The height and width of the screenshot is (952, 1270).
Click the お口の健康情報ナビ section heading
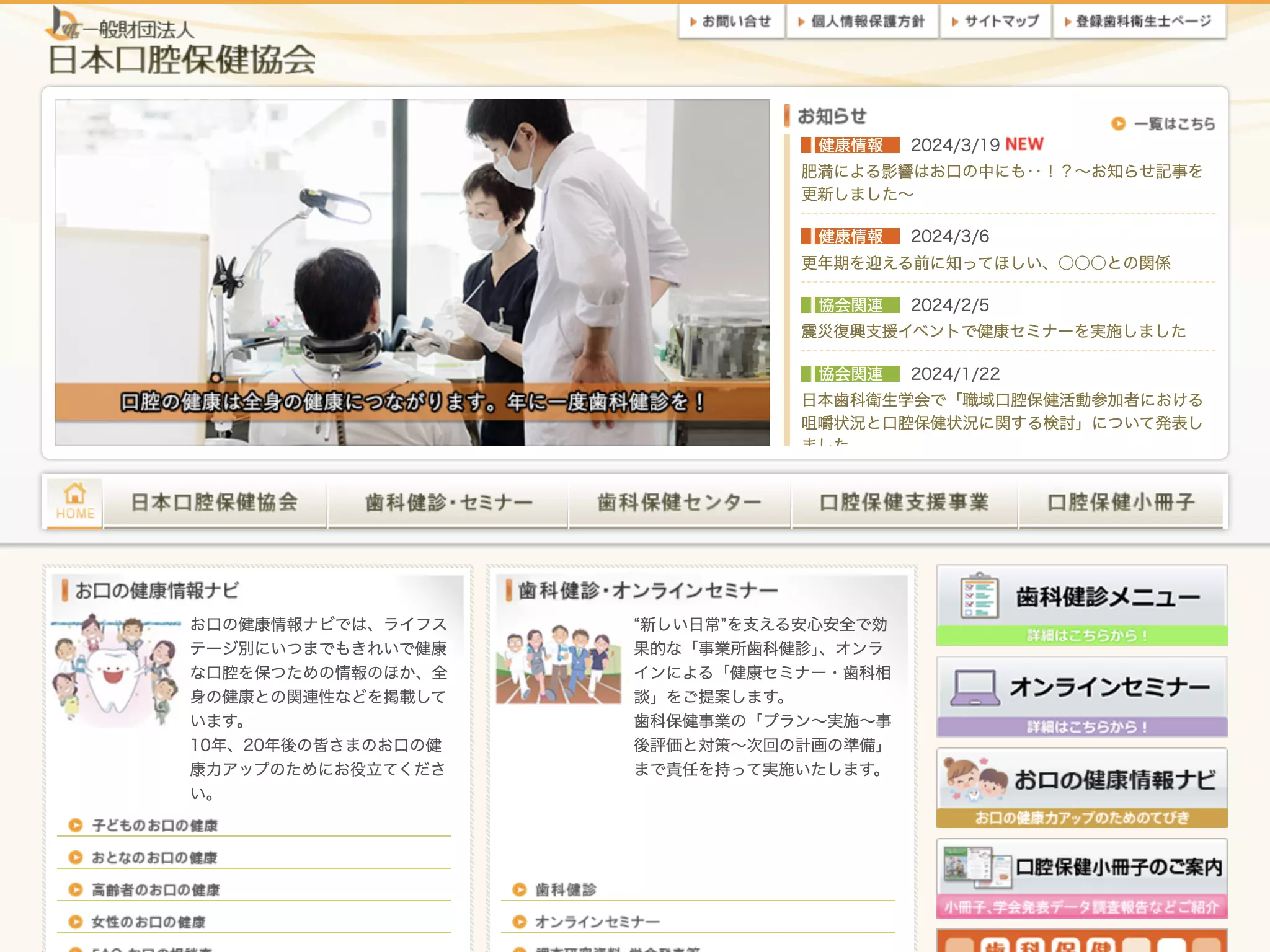tap(156, 590)
